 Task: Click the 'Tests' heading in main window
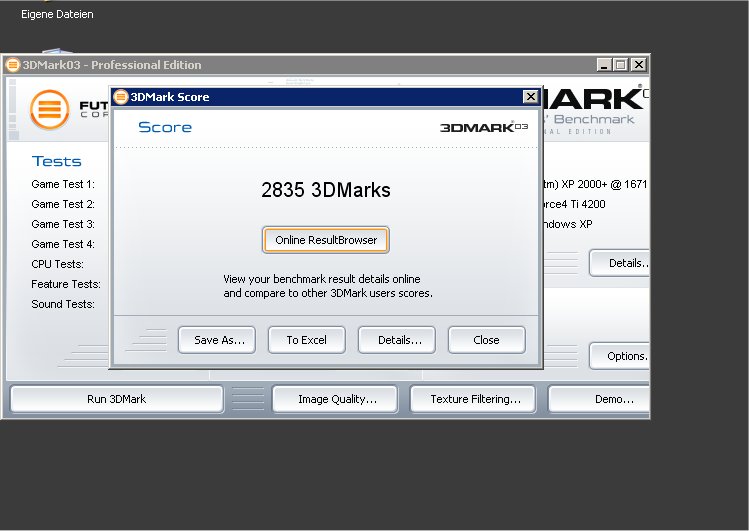coord(56,161)
